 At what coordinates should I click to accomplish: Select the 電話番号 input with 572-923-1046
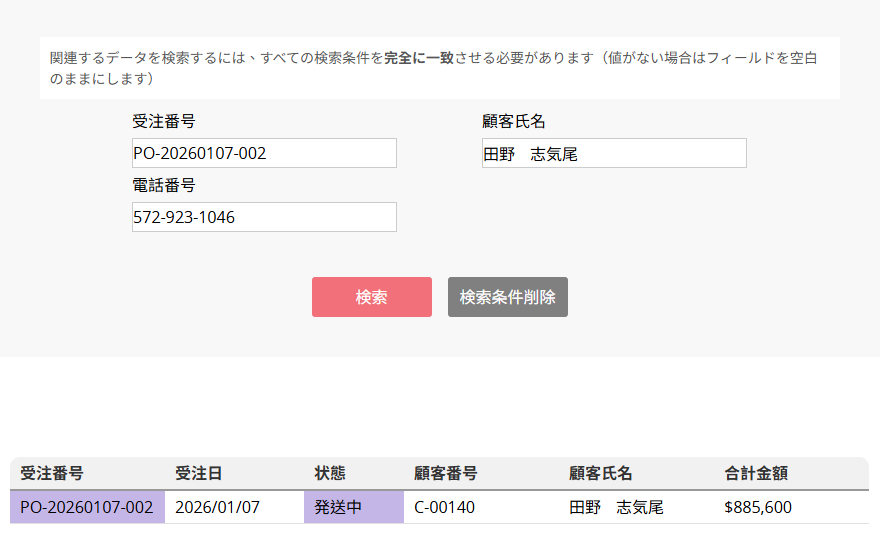click(264, 217)
